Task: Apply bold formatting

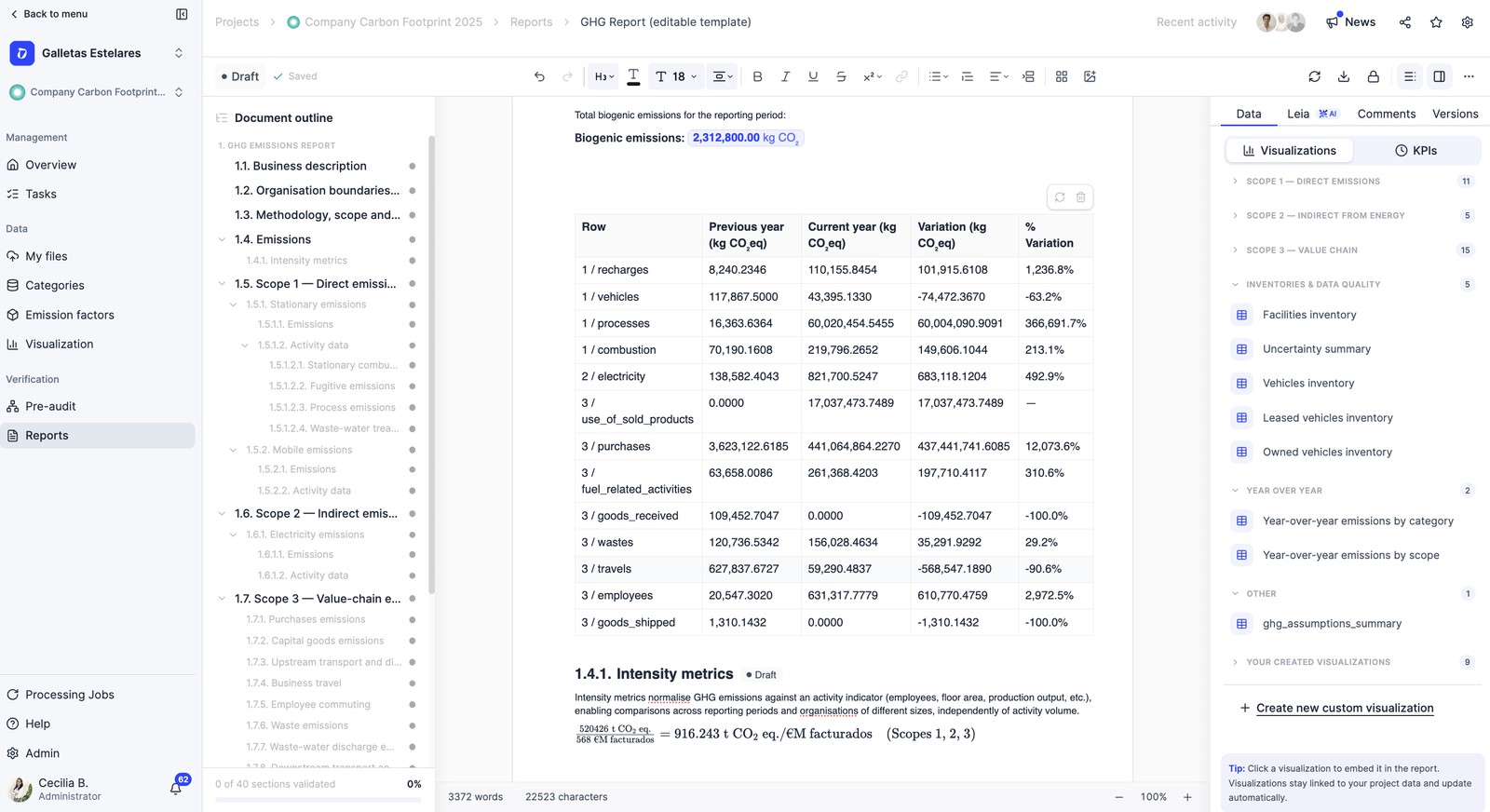Action: coord(757,76)
